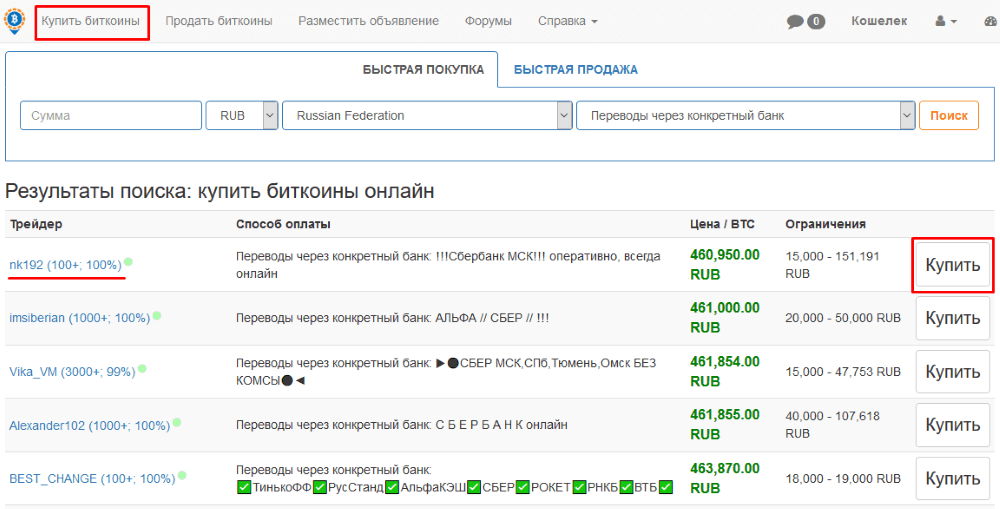Viewport: 1000px width, 509px height.
Task: Click the notification counter badge showing 0
Action: pyautogui.click(x=816, y=22)
